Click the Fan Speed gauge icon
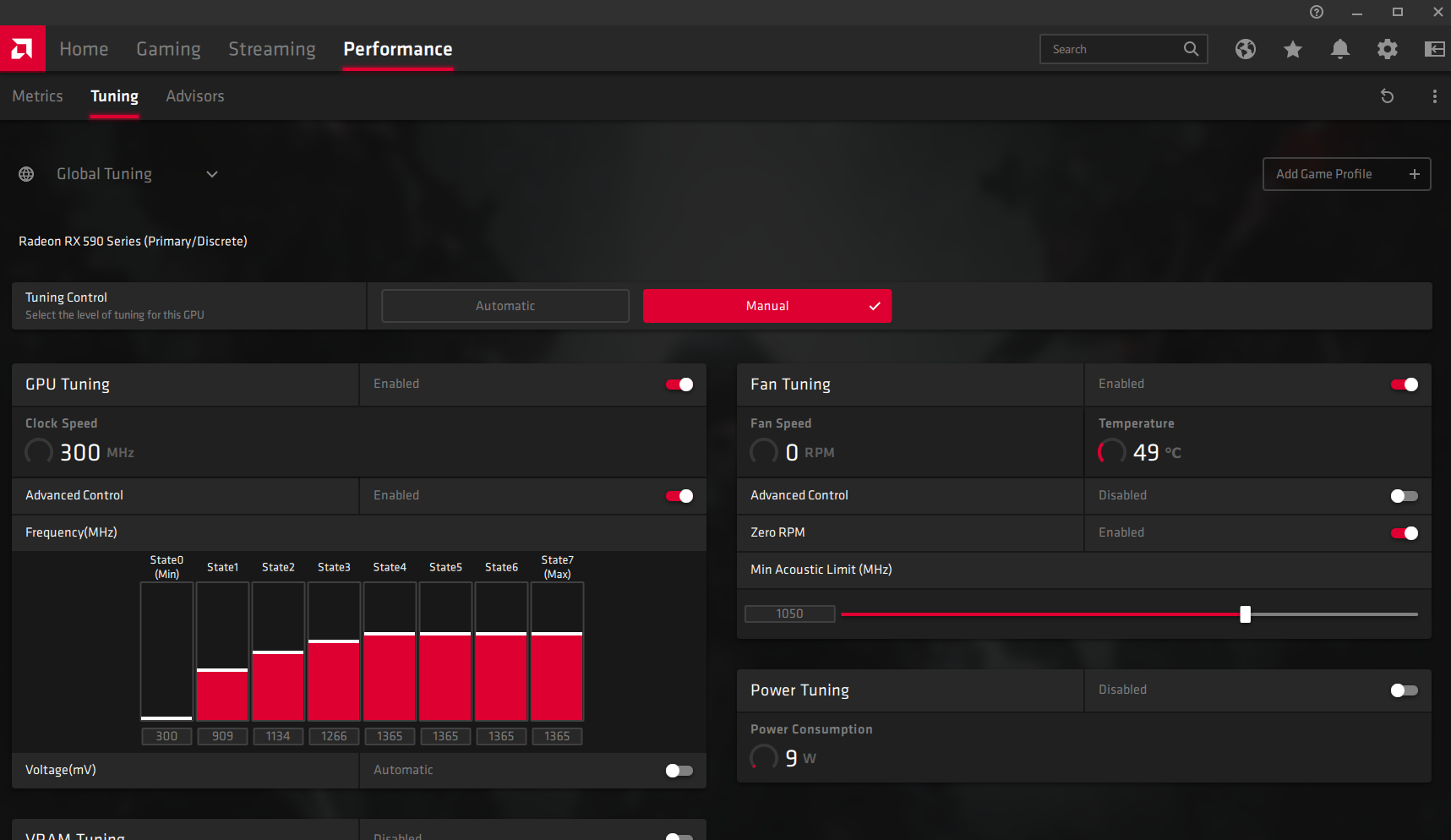The width and height of the screenshot is (1451, 840). click(764, 451)
